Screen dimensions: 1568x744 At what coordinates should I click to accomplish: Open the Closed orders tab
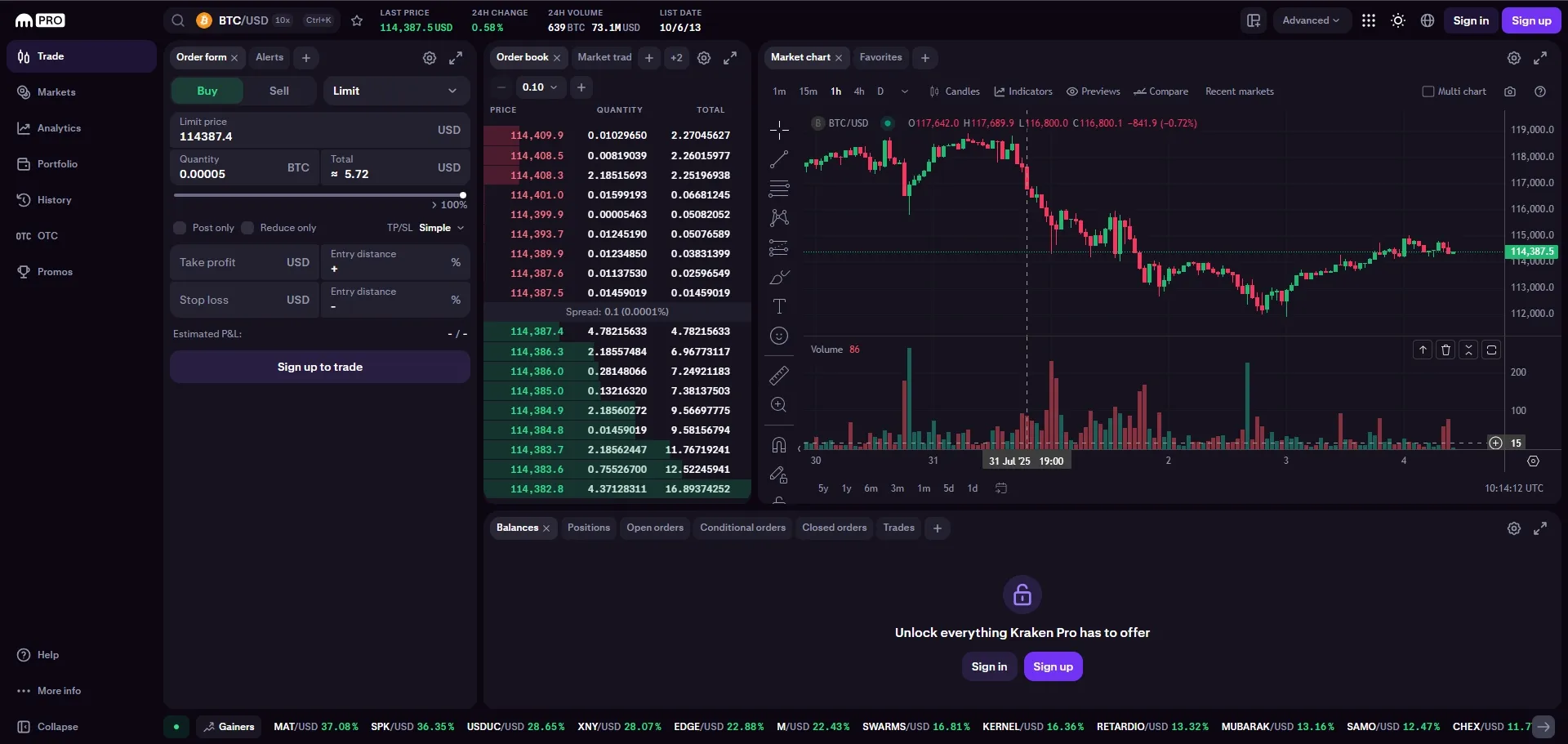(x=835, y=528)
